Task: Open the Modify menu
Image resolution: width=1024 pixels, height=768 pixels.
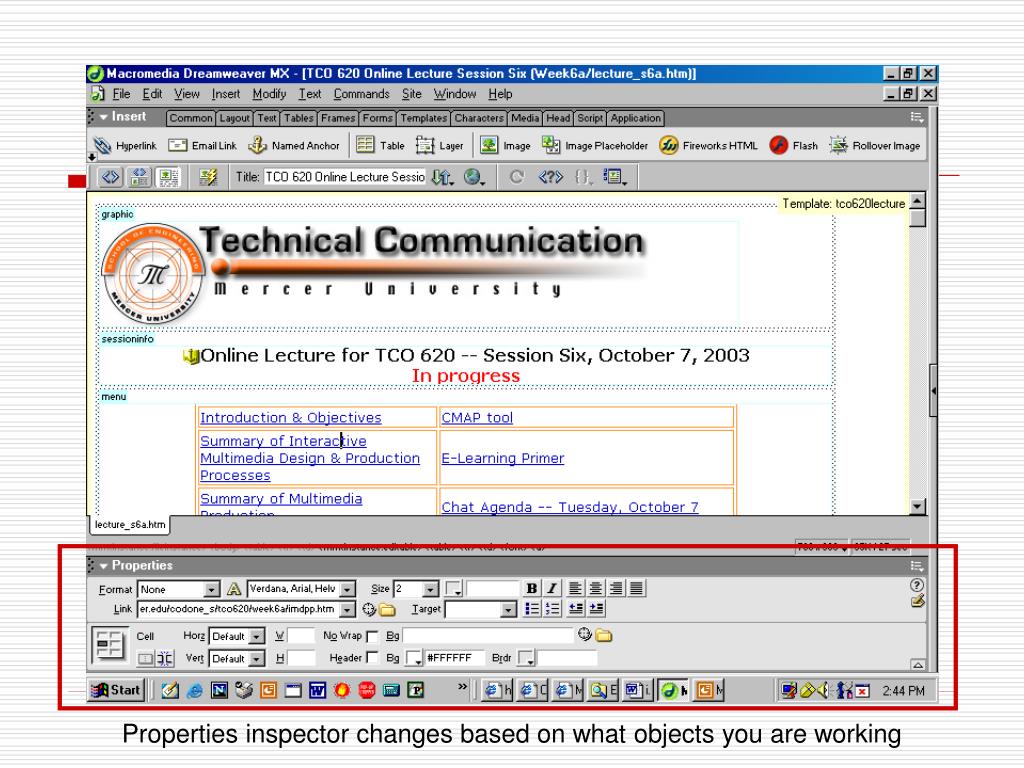Action: tap(269, 94)
